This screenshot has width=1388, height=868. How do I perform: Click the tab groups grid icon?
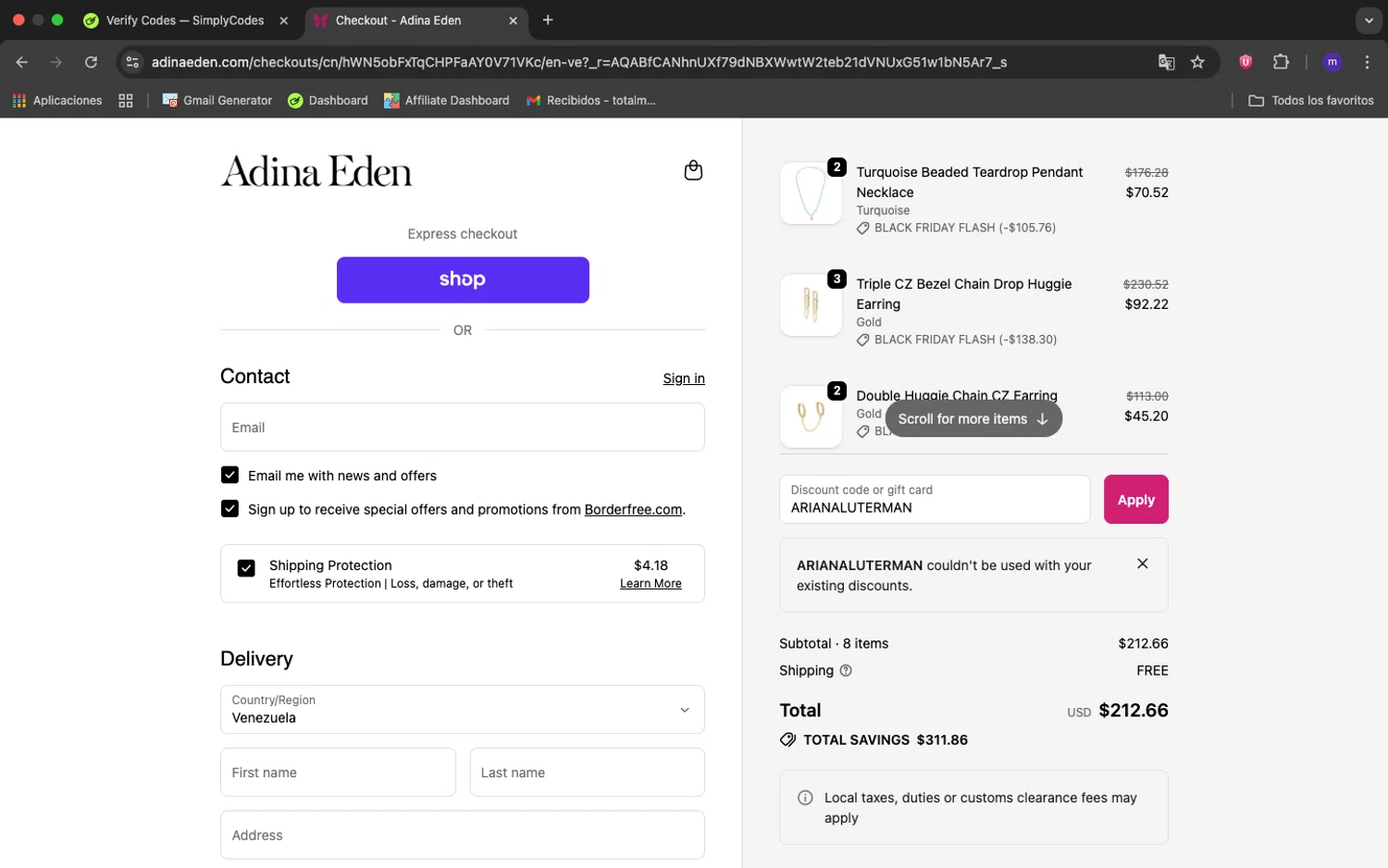click(x=126, y=100)
